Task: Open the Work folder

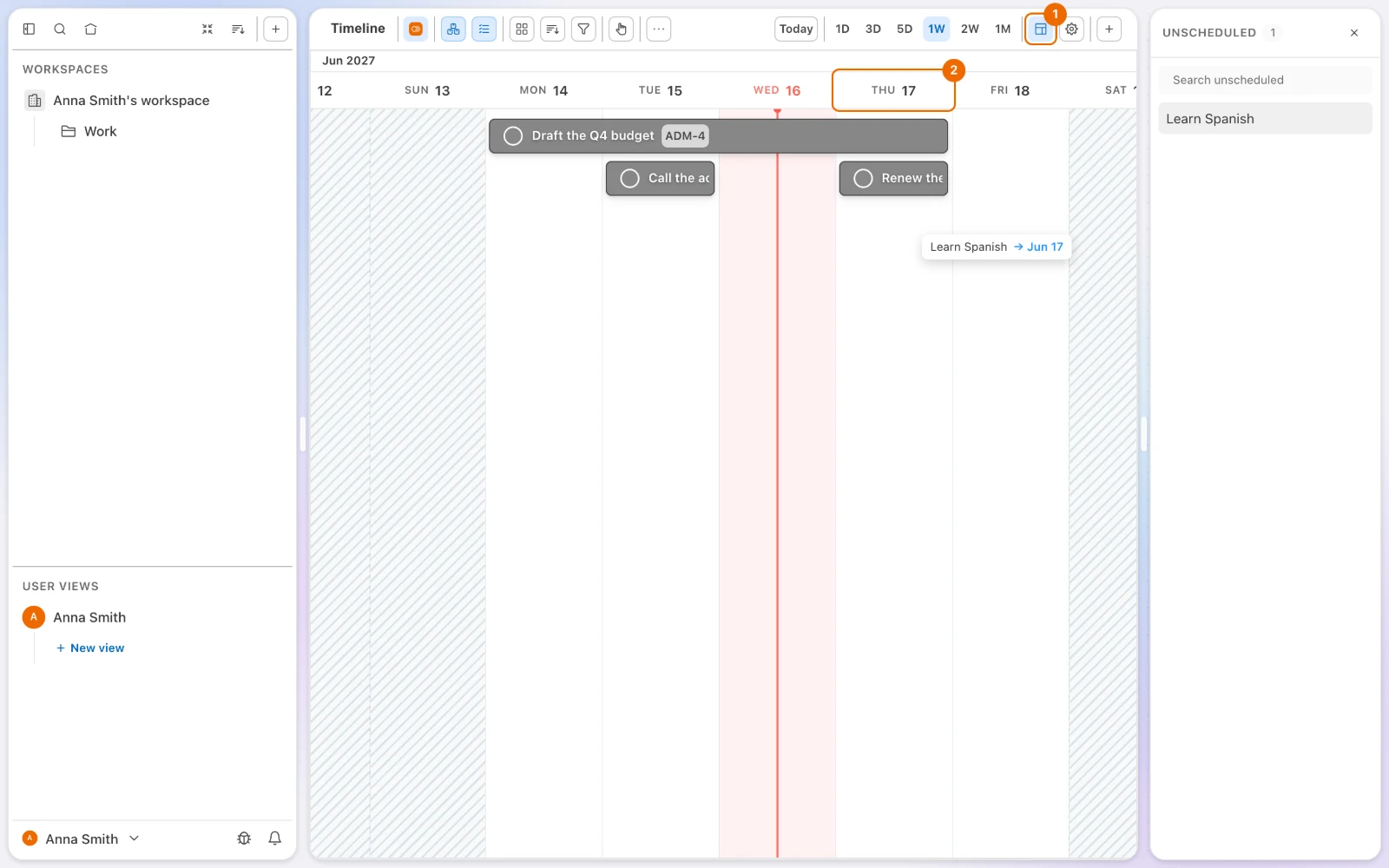Action: pyautogui.click(x=101, y=131)
